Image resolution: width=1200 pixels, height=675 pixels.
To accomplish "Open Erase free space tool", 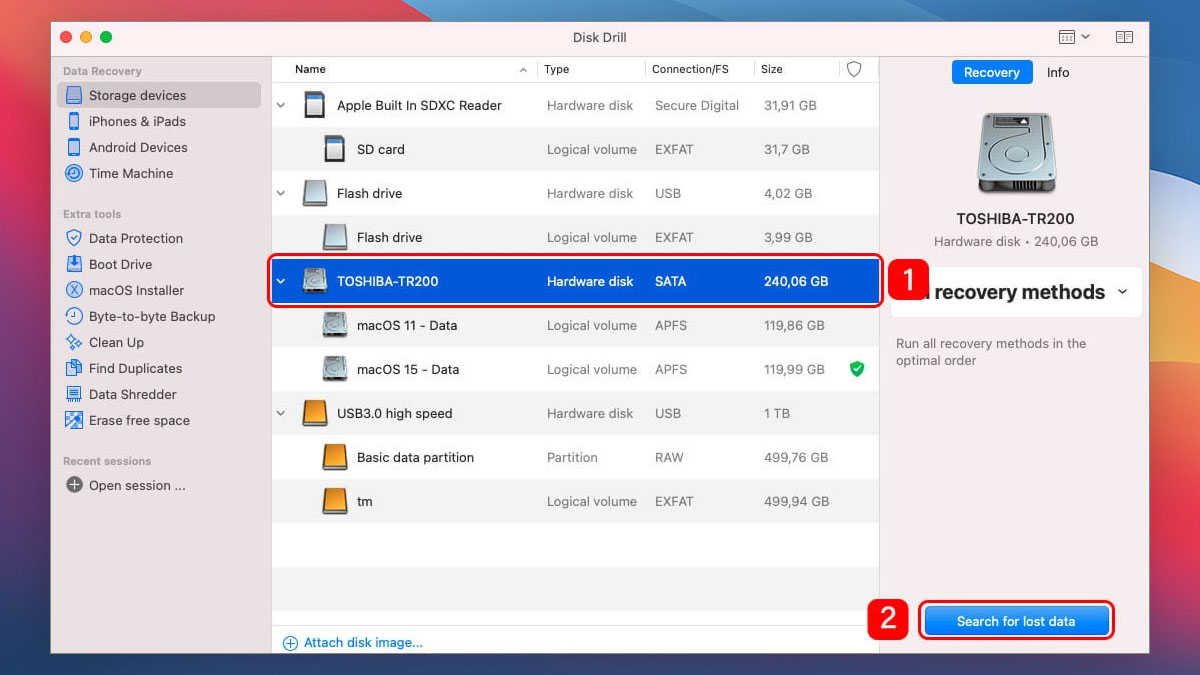I will coord(139,420).
